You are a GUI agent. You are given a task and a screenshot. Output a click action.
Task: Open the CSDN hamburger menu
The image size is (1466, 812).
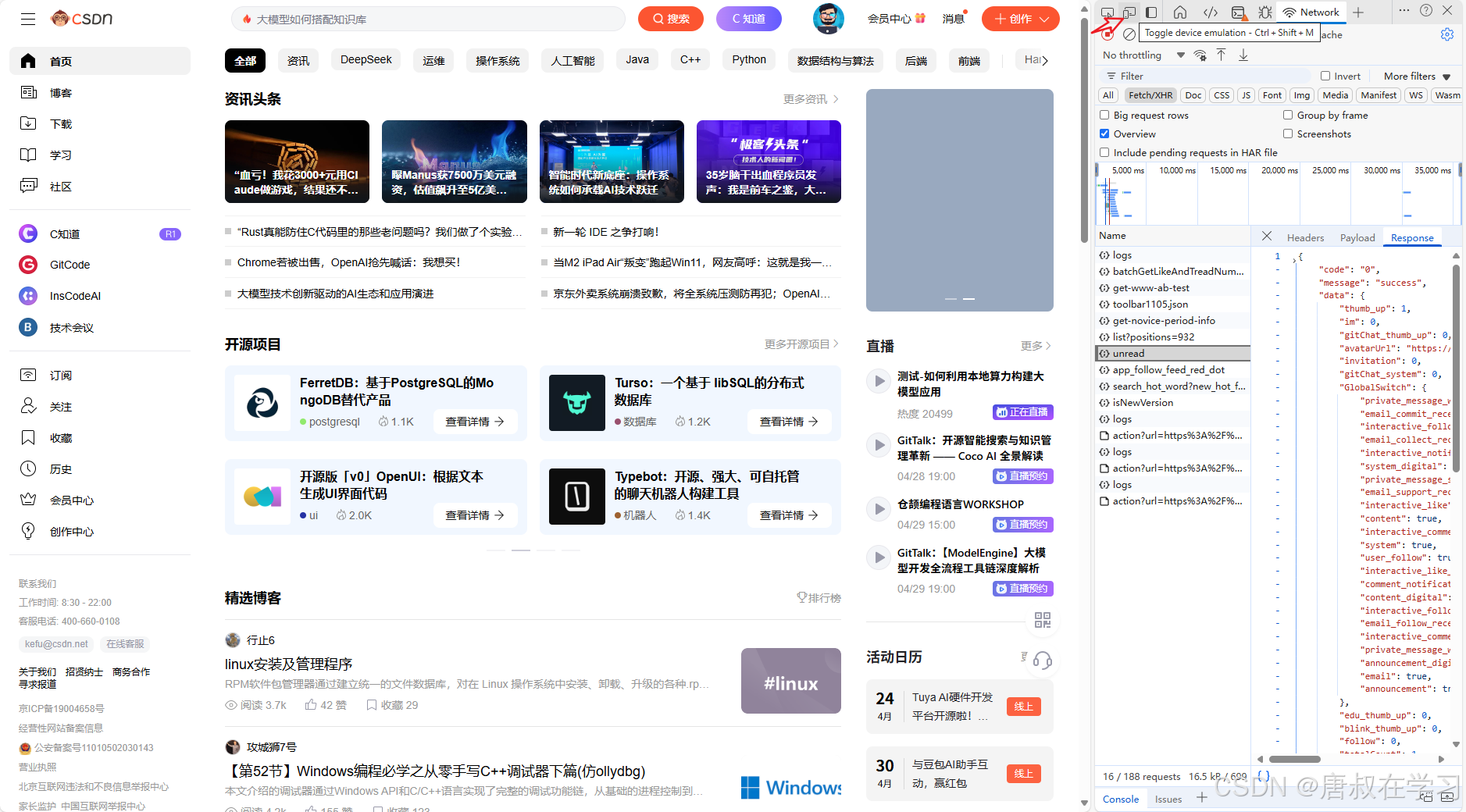tap(28, 19)
